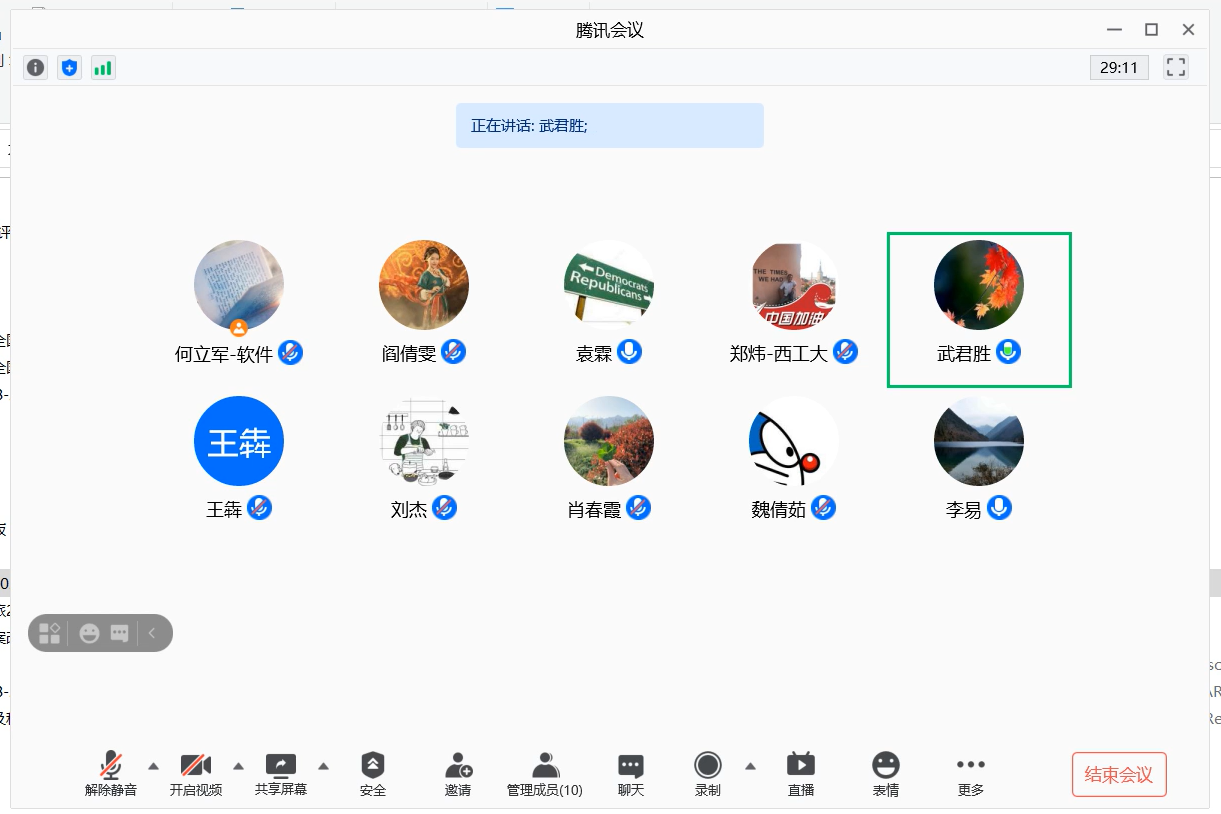1221x814 pixels.
Task: Open the blue security shield indicator
Action: (x=69, y=68)
